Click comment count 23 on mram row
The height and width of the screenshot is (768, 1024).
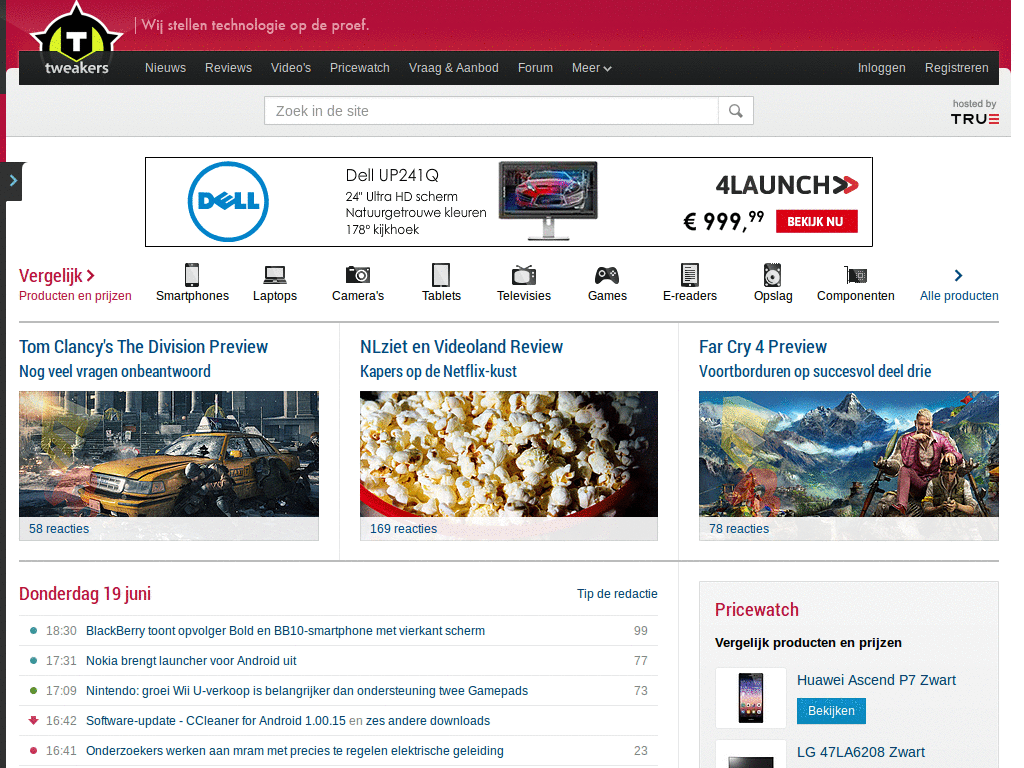pos(641,751)
